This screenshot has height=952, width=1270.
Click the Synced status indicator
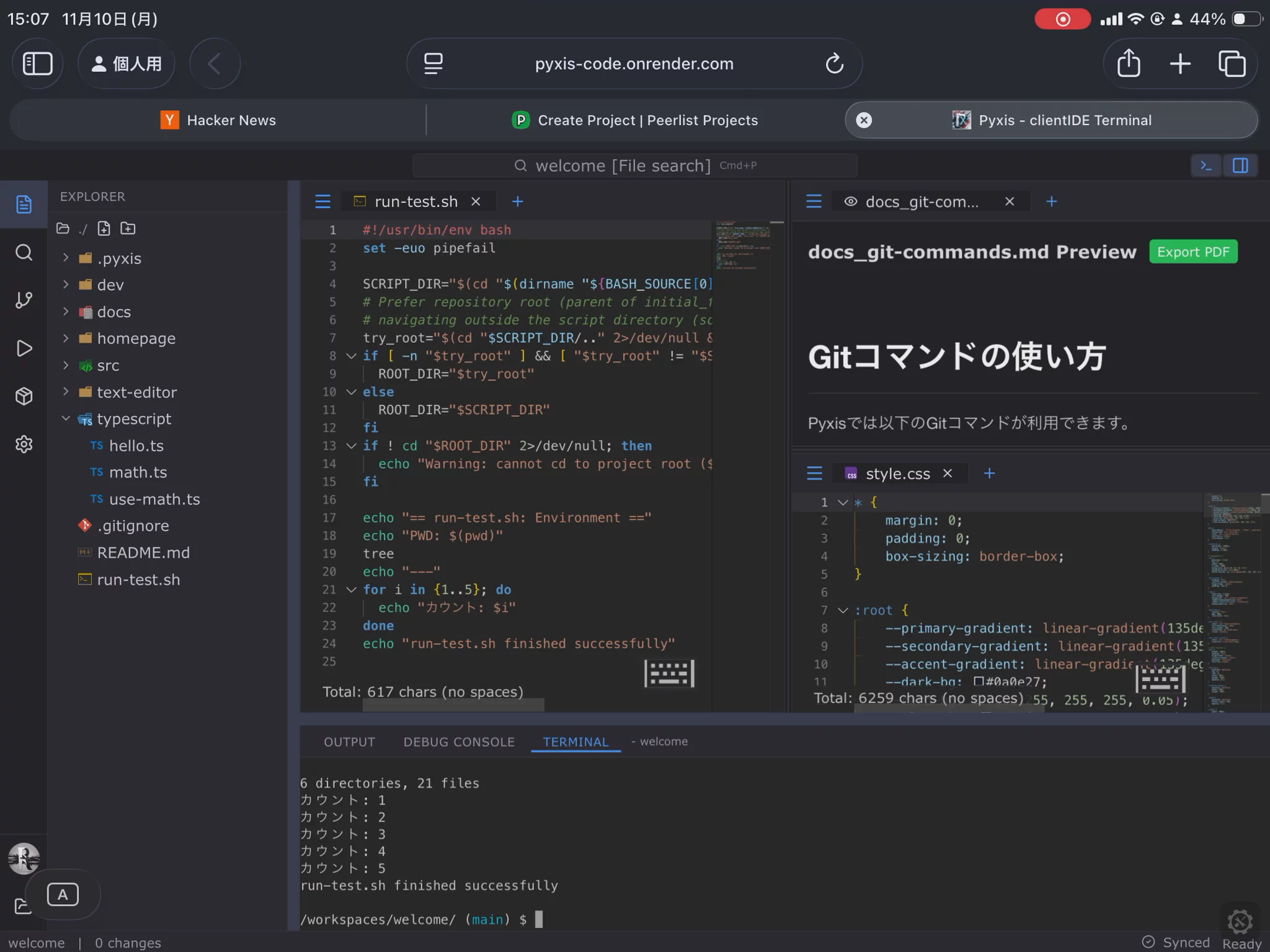point(1176,942)
